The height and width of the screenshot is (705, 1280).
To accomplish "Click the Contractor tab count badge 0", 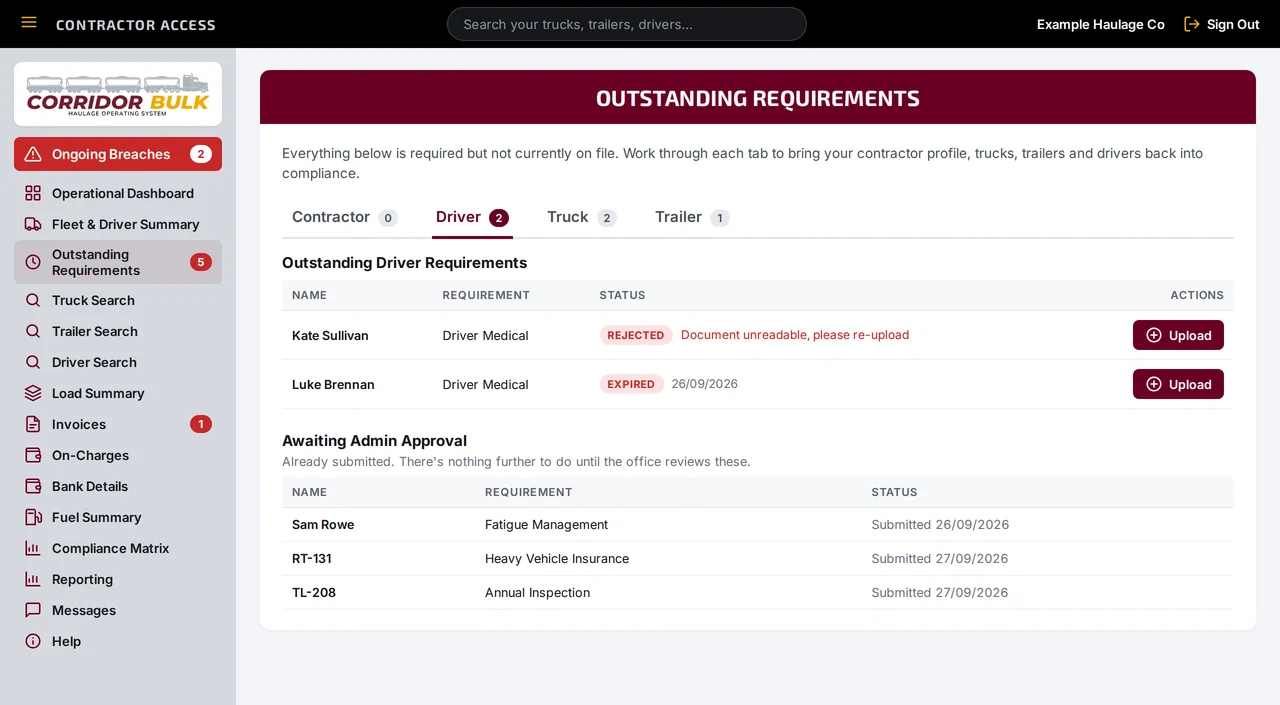I will coord(388,218).
